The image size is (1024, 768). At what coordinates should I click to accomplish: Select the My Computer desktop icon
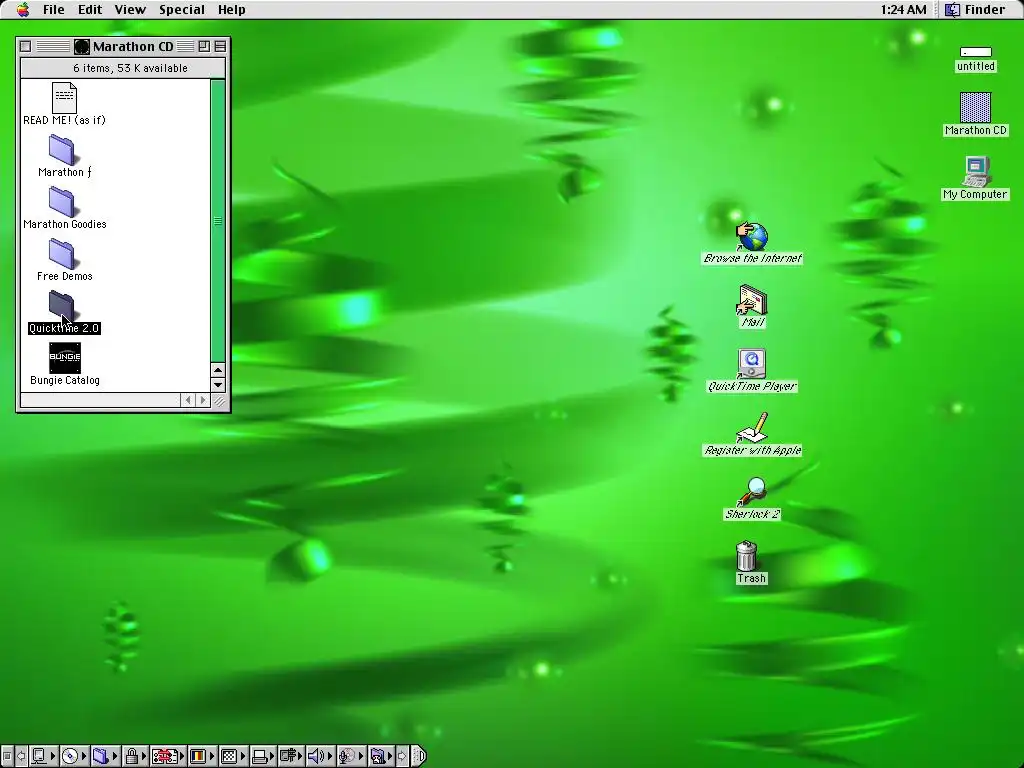tap(976, 172)
